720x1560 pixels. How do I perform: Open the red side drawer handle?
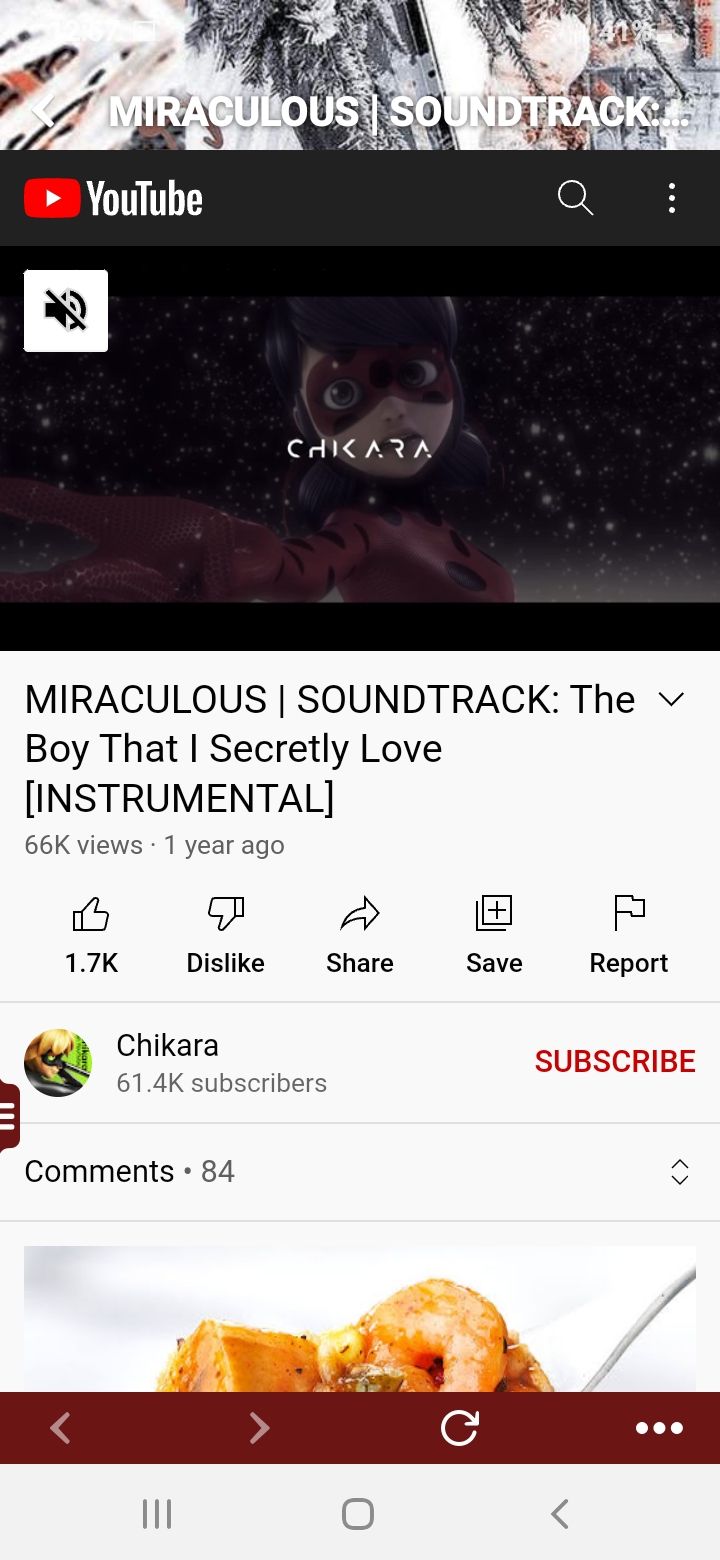click(9, 1114)
